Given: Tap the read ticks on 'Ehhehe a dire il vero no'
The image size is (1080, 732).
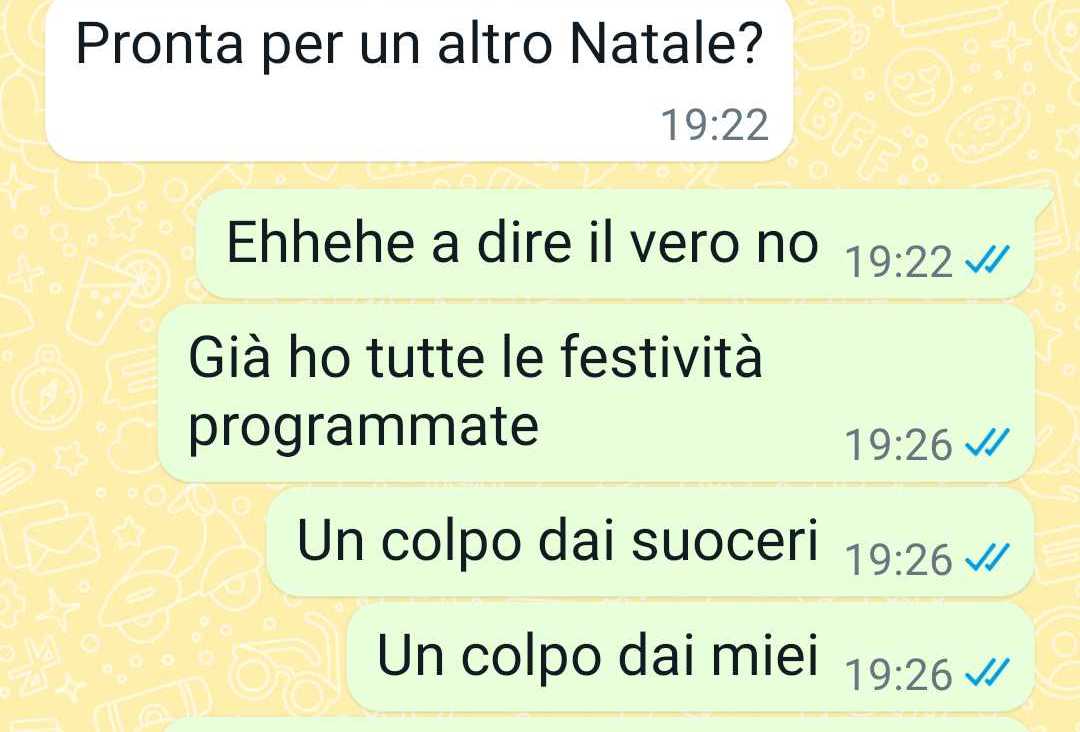Looking at the screenshot, I should [x=987, y=260].
